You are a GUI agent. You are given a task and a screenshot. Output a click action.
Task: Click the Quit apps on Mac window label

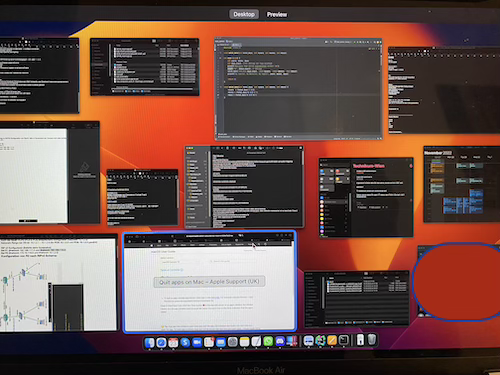[209, 282]
